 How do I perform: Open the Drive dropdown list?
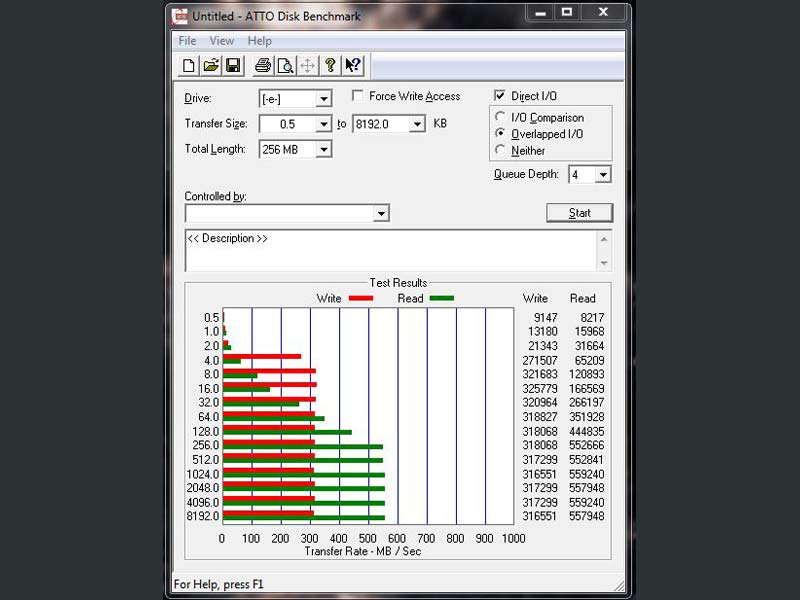[x=323, y=99]
